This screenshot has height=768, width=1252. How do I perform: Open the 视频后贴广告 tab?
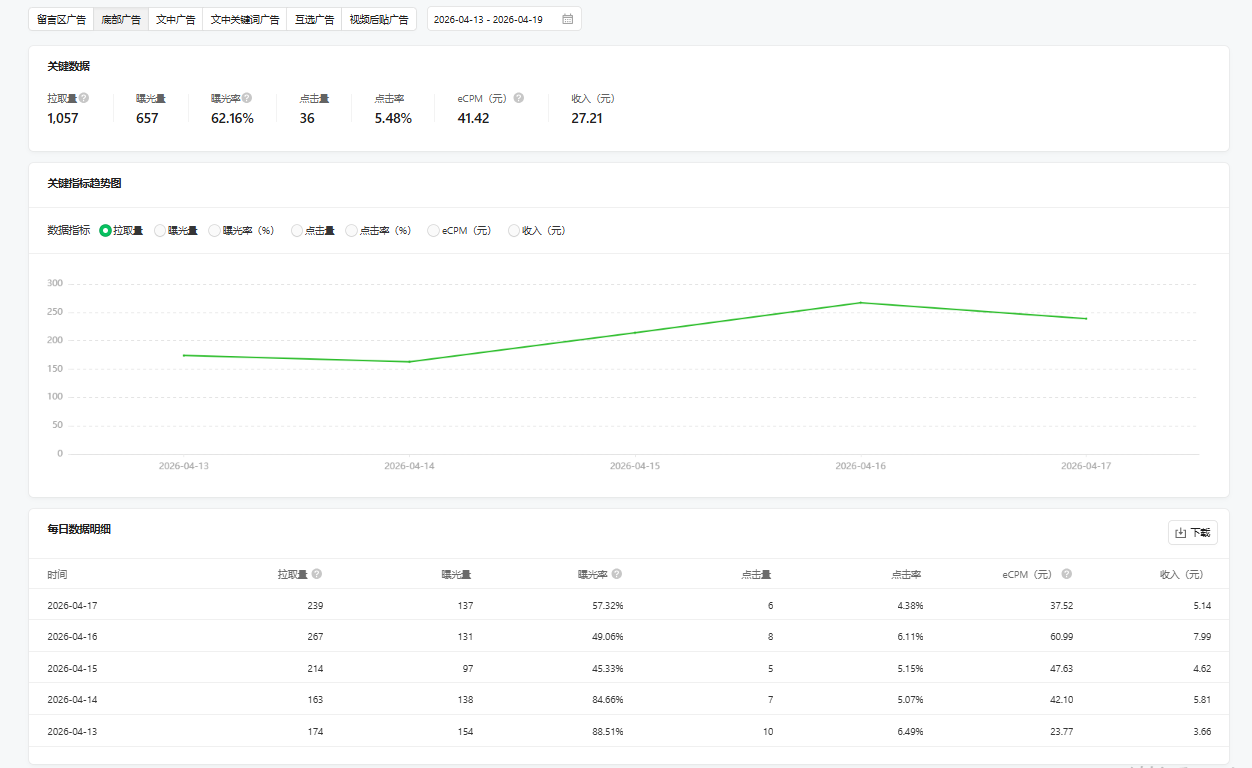coord(379,19)
